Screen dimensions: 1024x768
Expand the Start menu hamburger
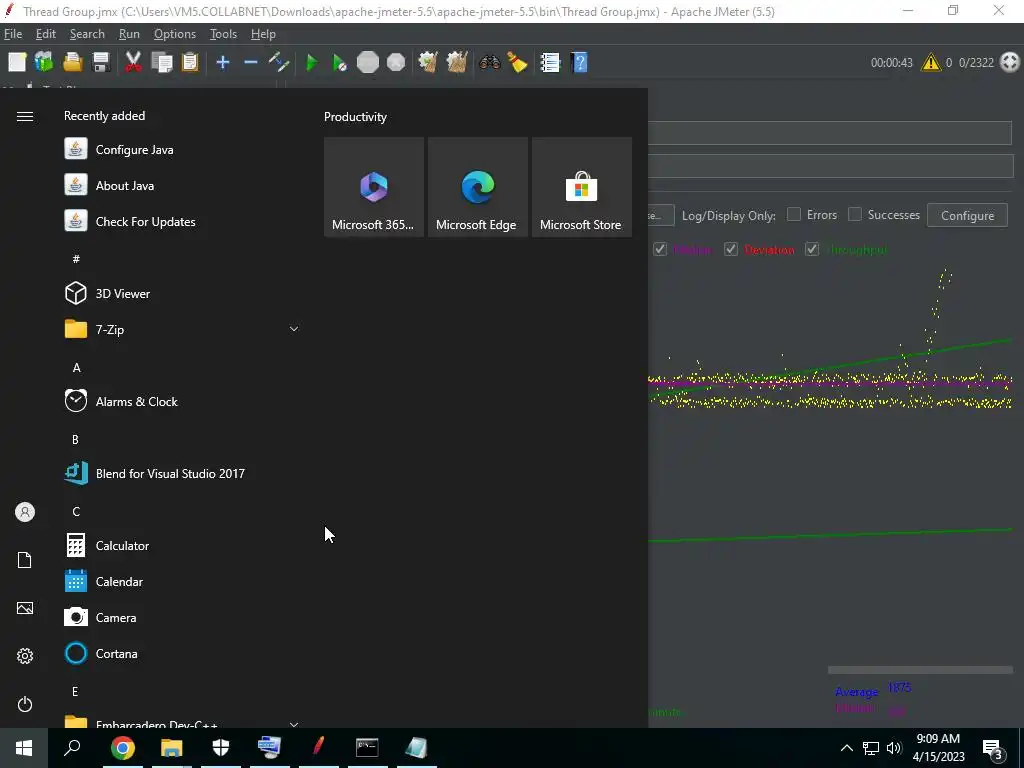(x=25, y=116)
